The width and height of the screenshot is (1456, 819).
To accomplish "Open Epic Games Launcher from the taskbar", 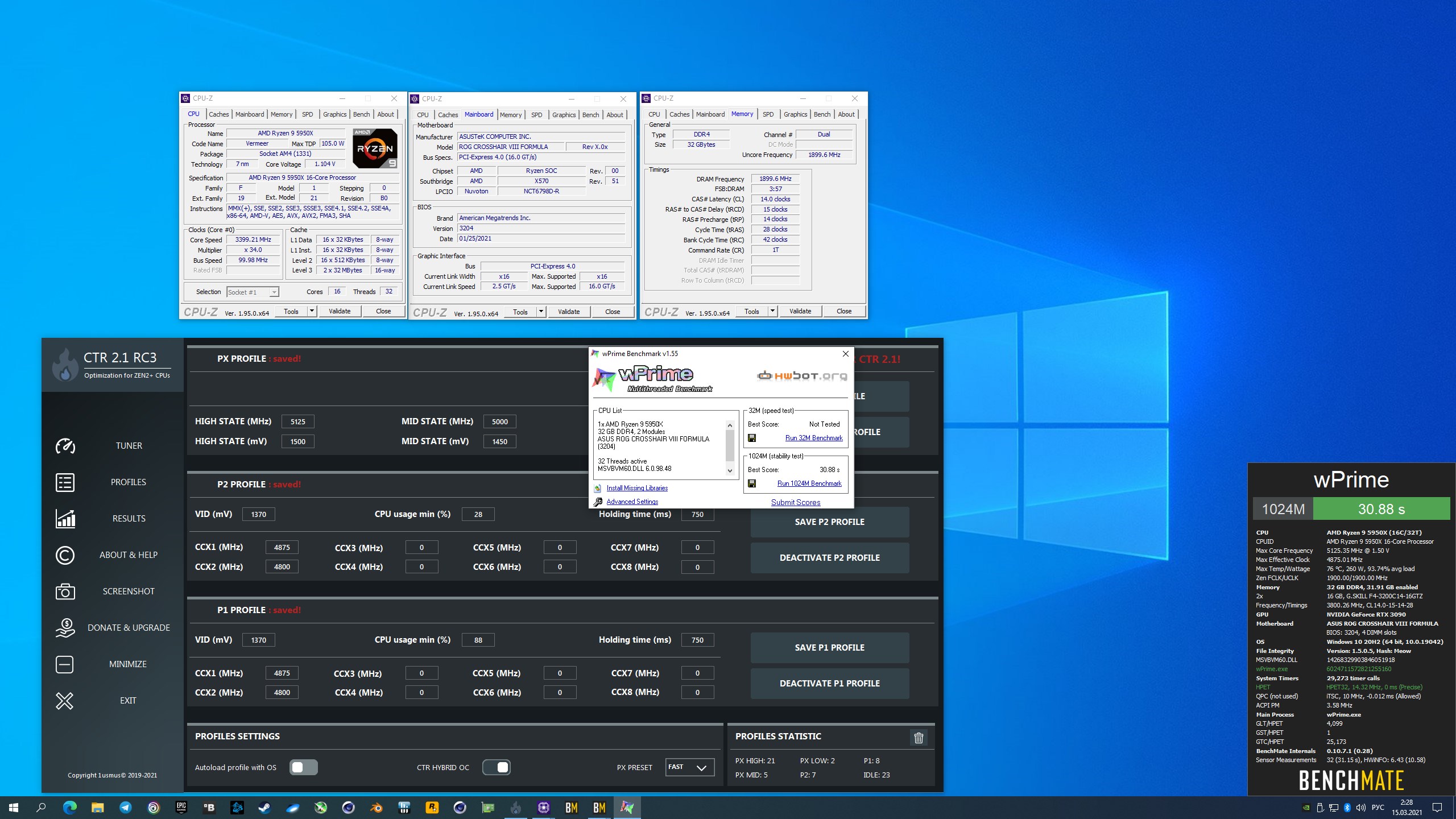I will point(181,807).
